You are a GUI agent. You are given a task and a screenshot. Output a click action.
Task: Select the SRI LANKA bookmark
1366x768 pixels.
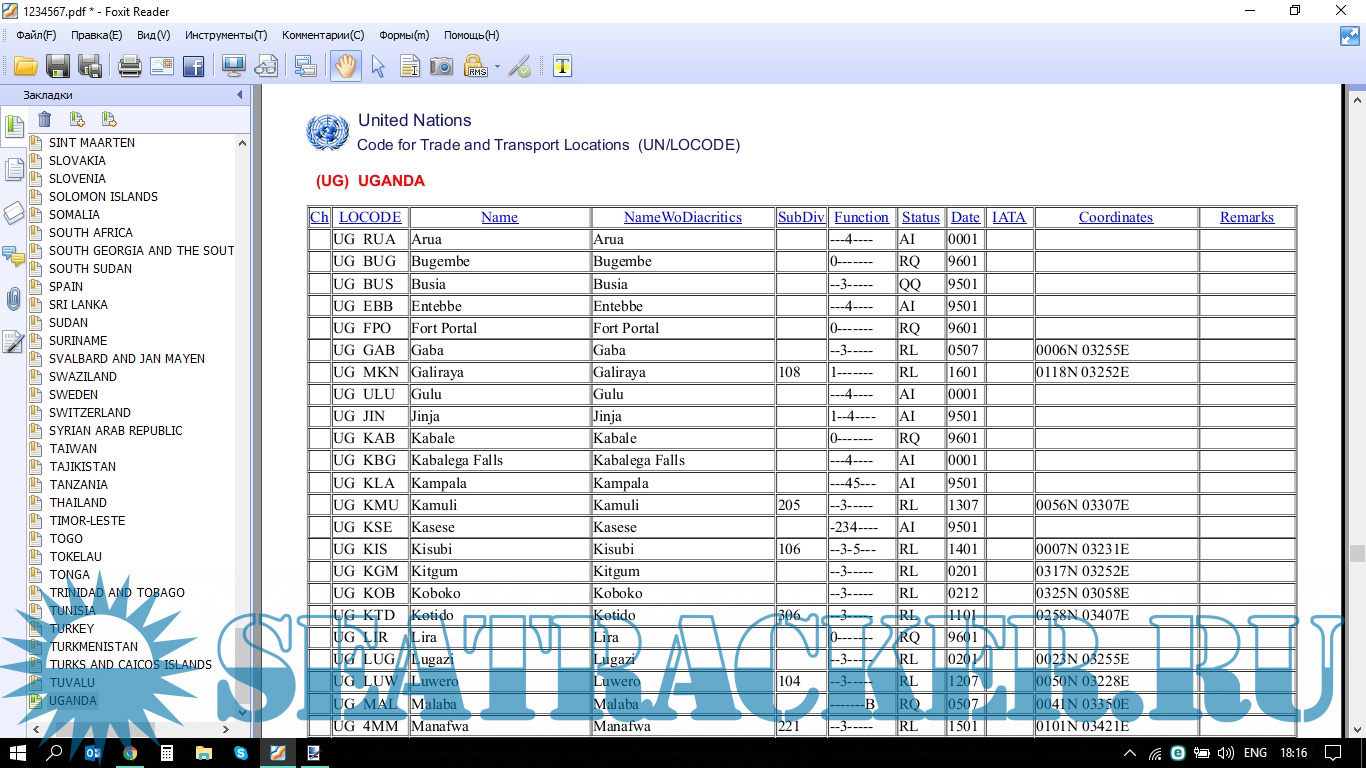78,305
